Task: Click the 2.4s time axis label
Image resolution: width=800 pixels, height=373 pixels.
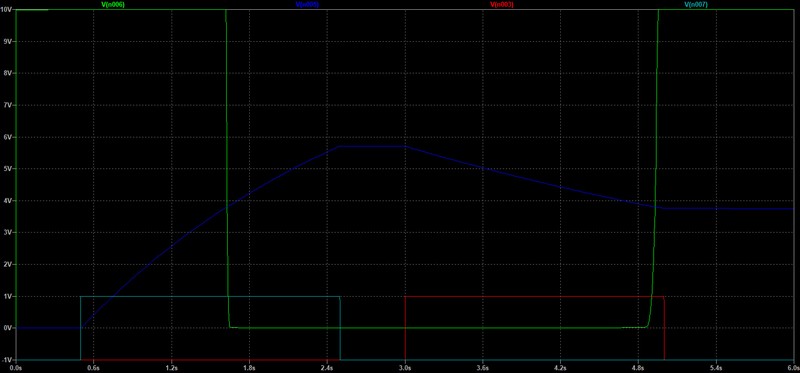Action: (x=327, y=367)
